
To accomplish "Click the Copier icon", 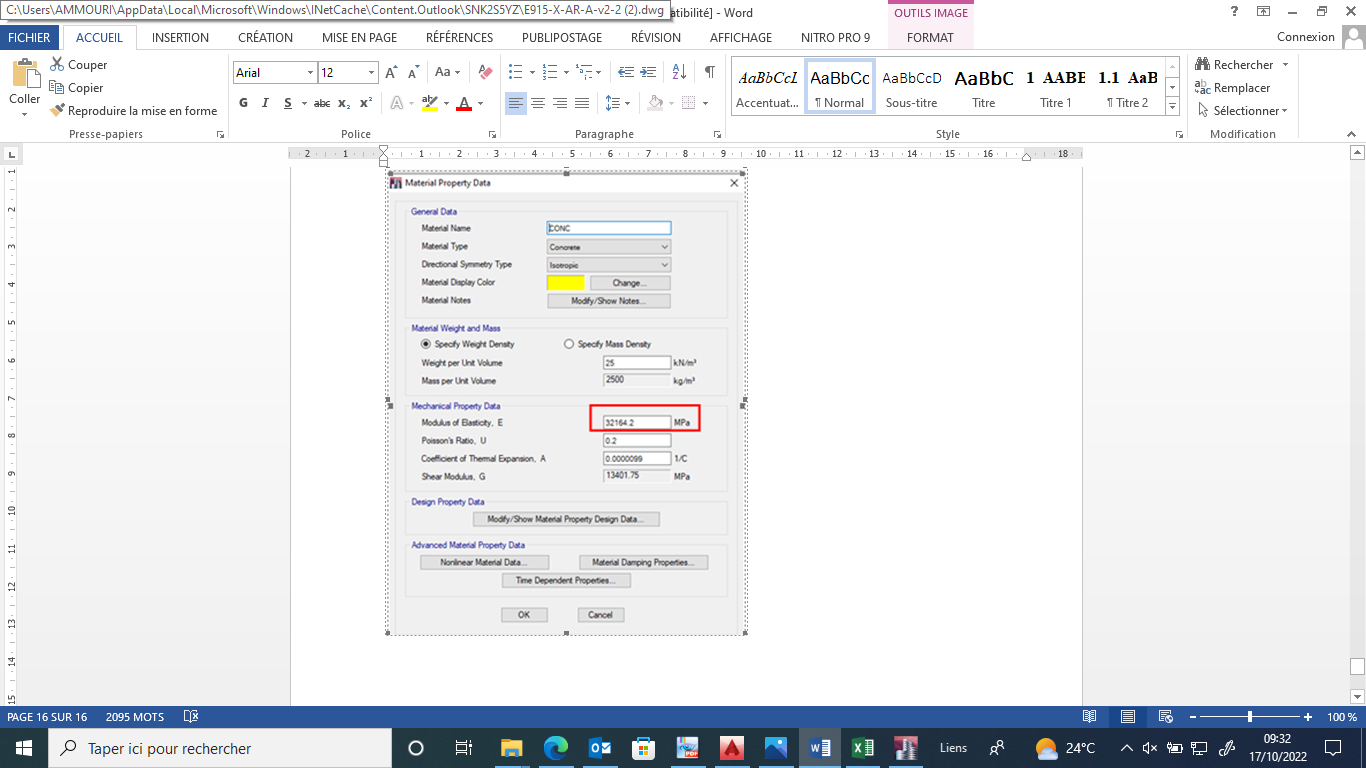I will point(57,88).
